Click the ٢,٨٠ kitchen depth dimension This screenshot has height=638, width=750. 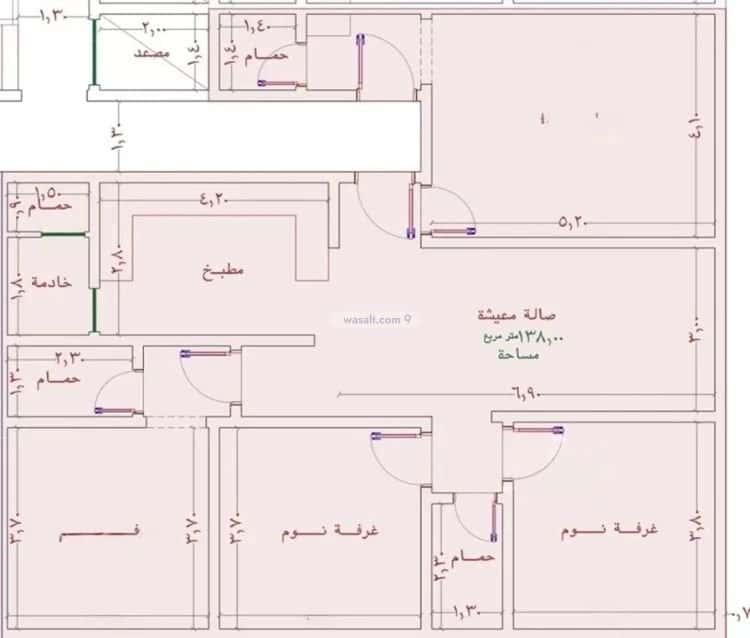(x=118, y=261)
